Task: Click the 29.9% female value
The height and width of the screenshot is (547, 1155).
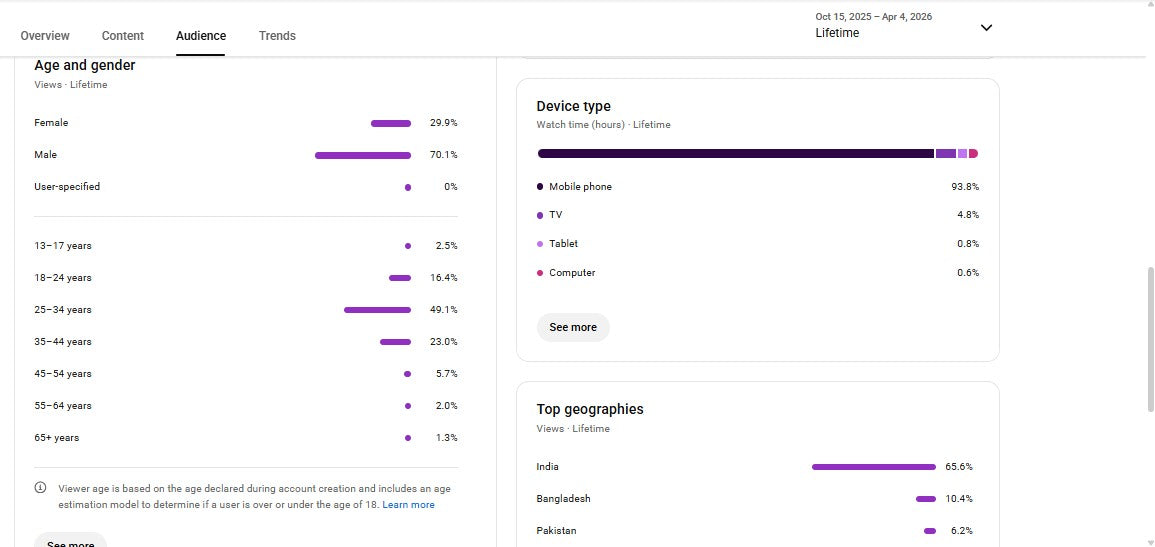Action: pos(443,123)
